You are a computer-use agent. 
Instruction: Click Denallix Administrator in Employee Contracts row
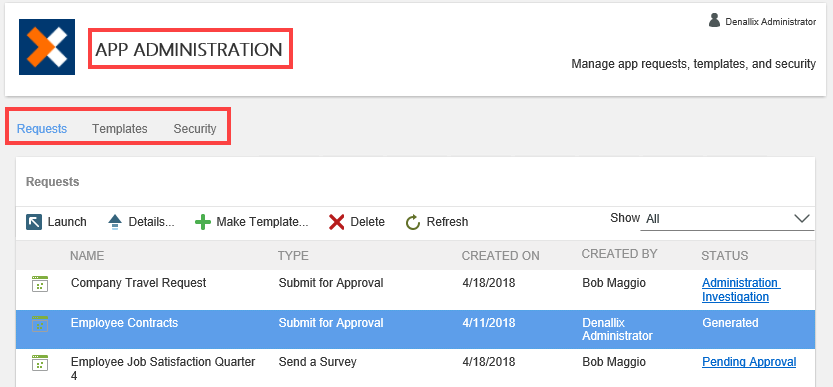pos(617,329)
